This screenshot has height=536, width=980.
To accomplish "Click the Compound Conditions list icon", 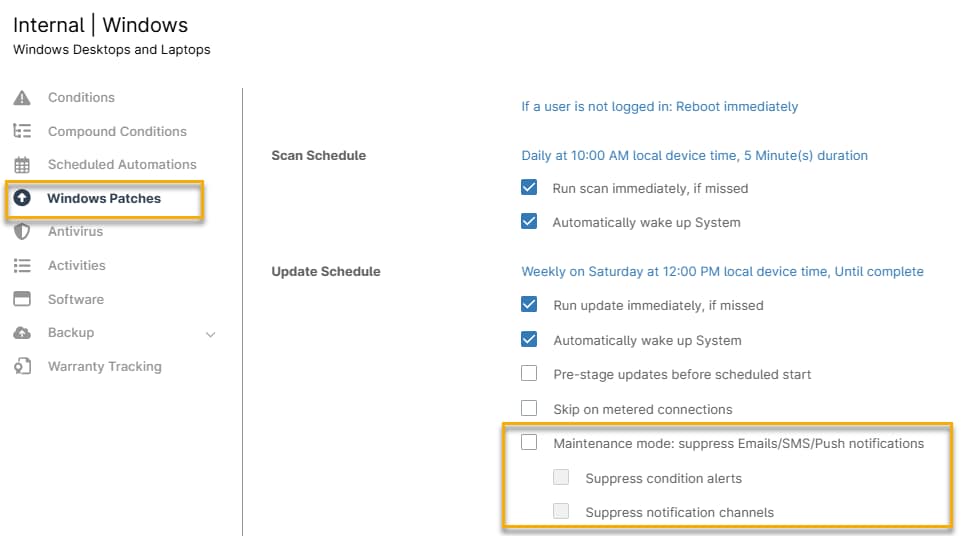I will (22, 131).
